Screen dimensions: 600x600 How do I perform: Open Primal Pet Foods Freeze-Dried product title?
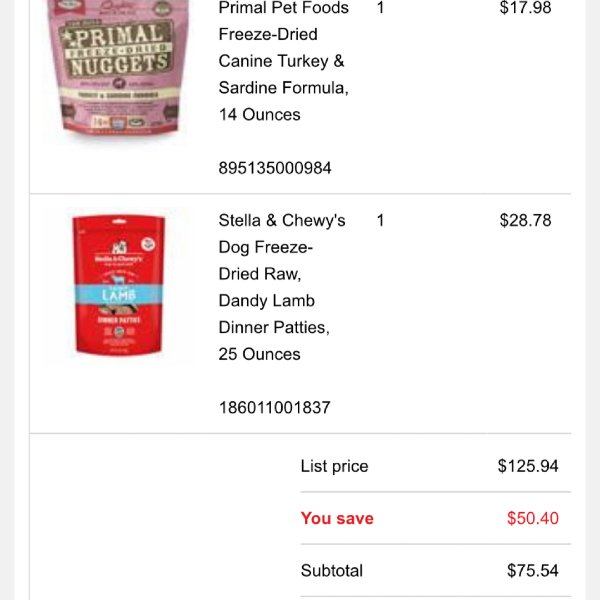pos(284,61)
